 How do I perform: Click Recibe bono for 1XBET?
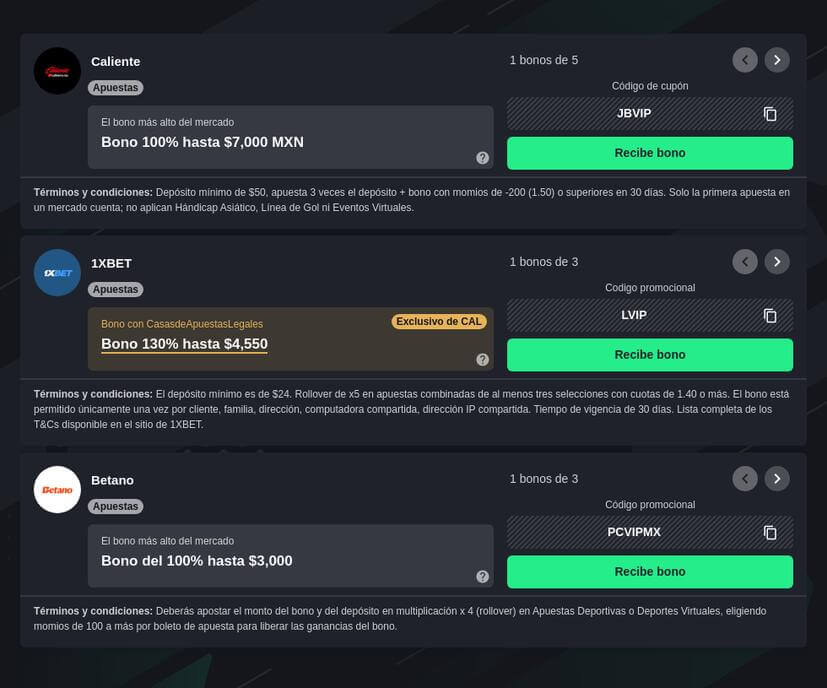(x=649, y=354)
